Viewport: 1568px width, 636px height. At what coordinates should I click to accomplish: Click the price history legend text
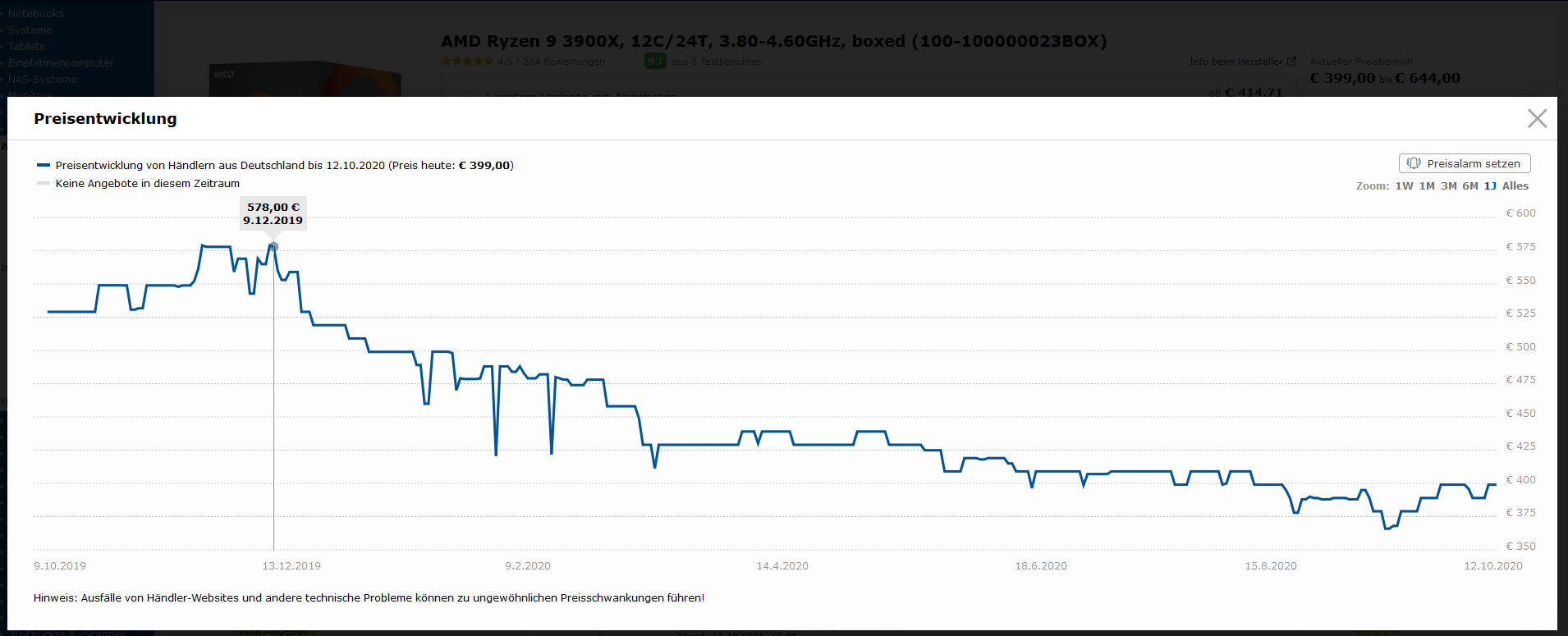coord(285,165)
